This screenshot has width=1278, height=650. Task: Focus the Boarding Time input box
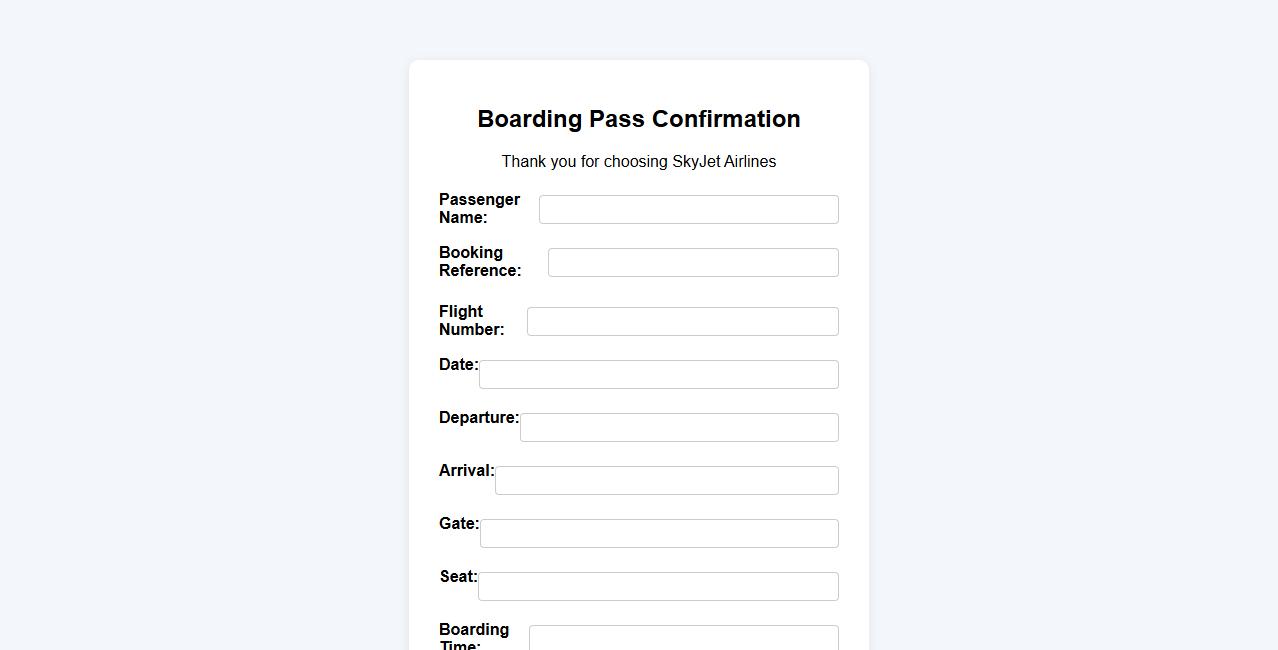(683, 638)
